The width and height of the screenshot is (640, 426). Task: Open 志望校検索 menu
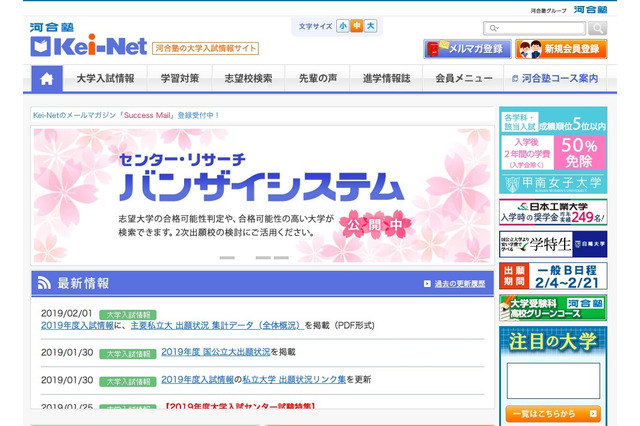click(248, 78)
